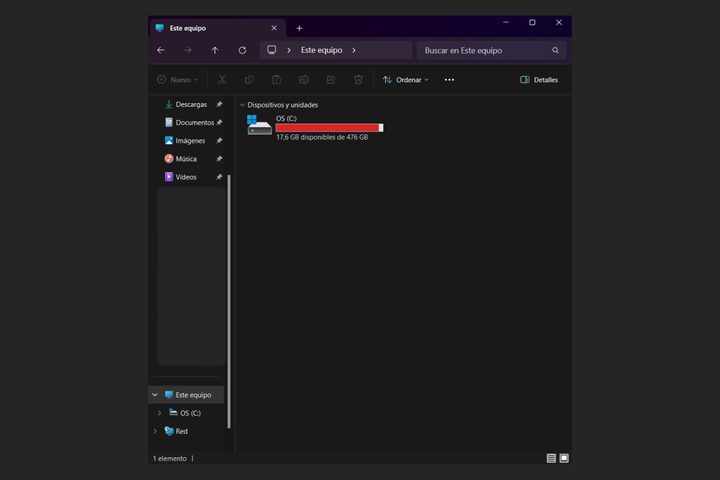Click the Cut scissors icon
The width and height of the screenshot is (720, 480).
(x=222, y=80)
